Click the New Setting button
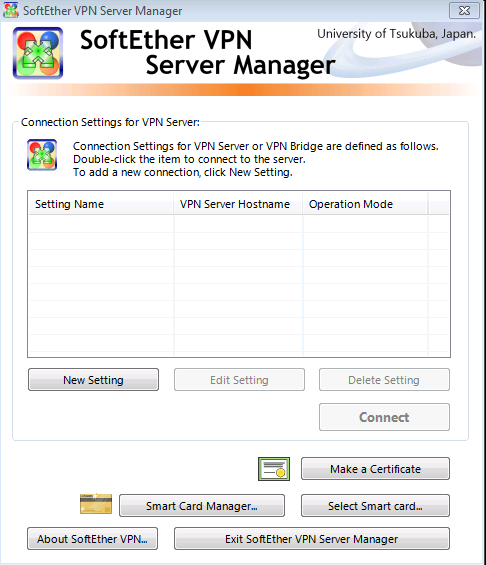Image resolution: width=486 pixels, height=565 pixels. pyautogui.click(x=93, y=379)
